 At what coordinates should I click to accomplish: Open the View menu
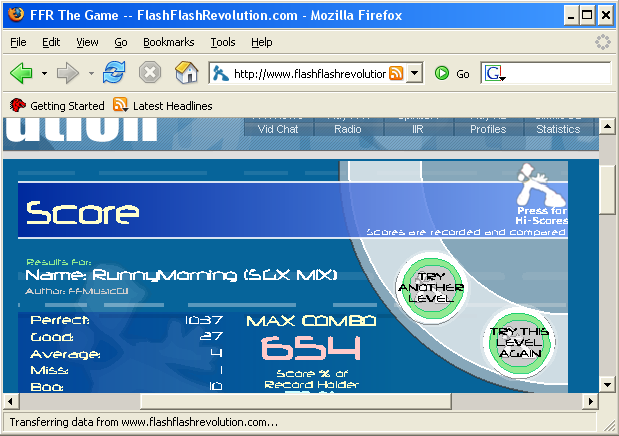(x=87, y=43)
